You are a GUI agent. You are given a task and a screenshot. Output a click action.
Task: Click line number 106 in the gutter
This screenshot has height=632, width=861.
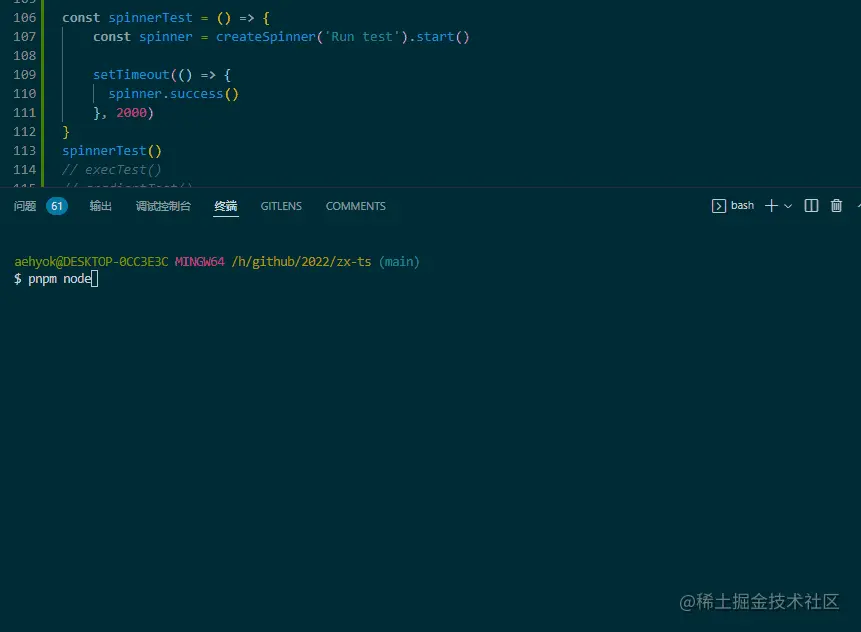pyautogui.click(x=25, y=18)
